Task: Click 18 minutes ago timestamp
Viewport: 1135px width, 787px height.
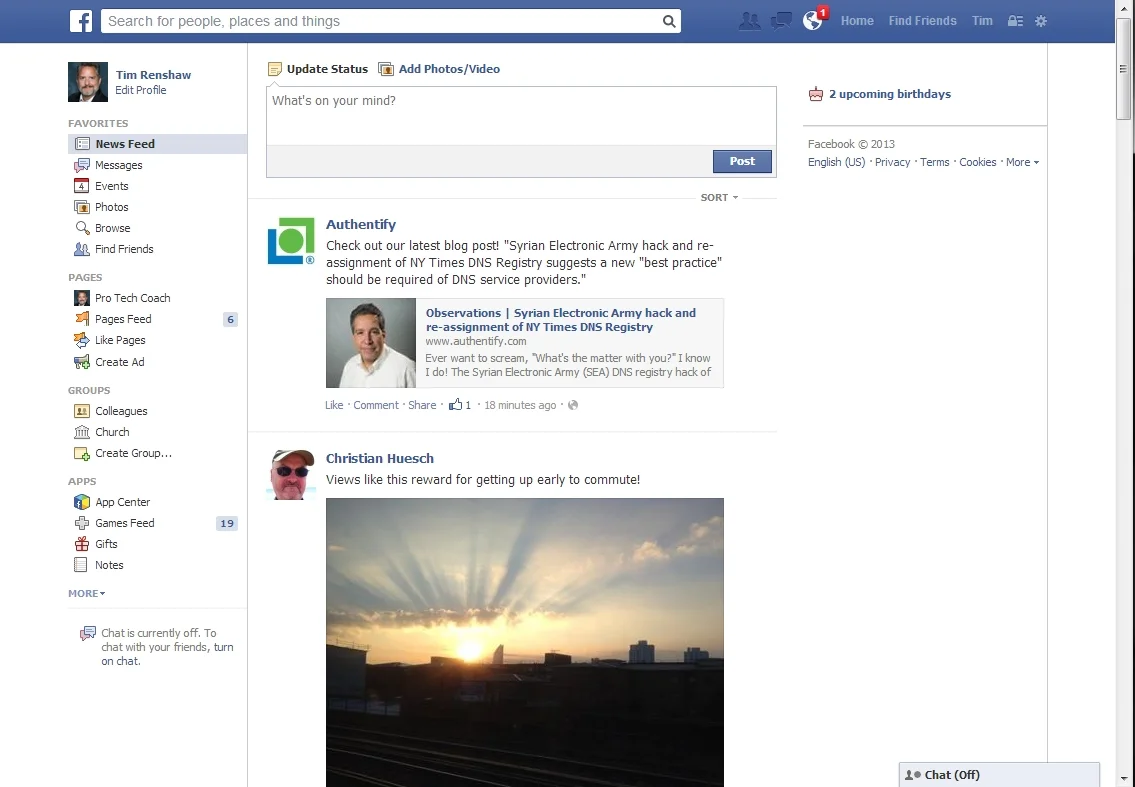Action: coord(520,405)
